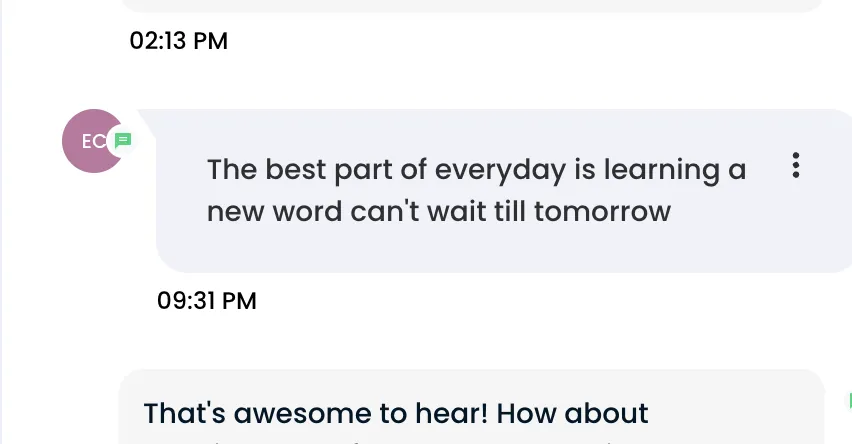Open the three-dot message options menu
This screenshot has height=444, width=852.
click(x=795, y=165)
